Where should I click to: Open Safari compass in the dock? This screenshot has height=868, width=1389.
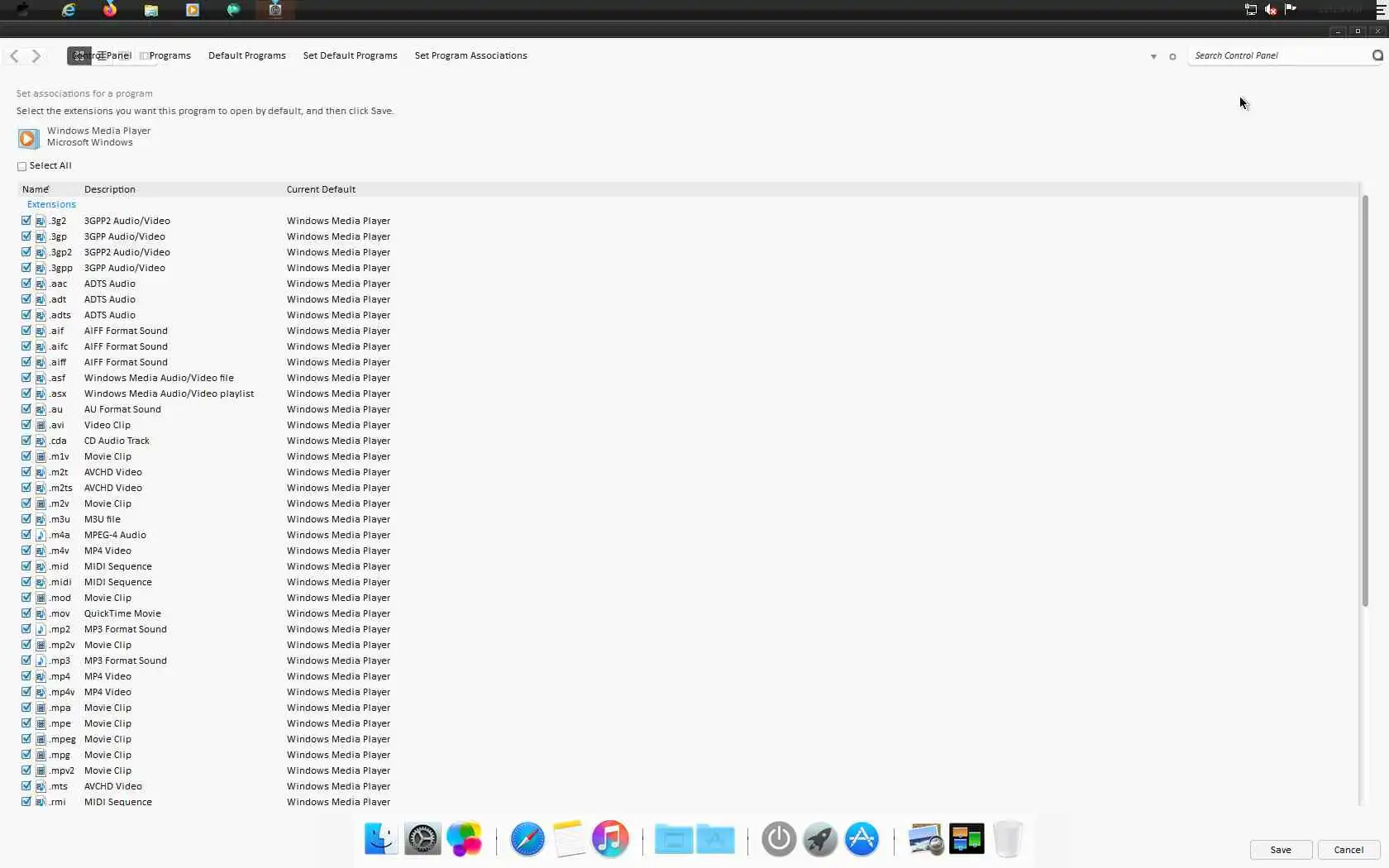pos(527,839)
